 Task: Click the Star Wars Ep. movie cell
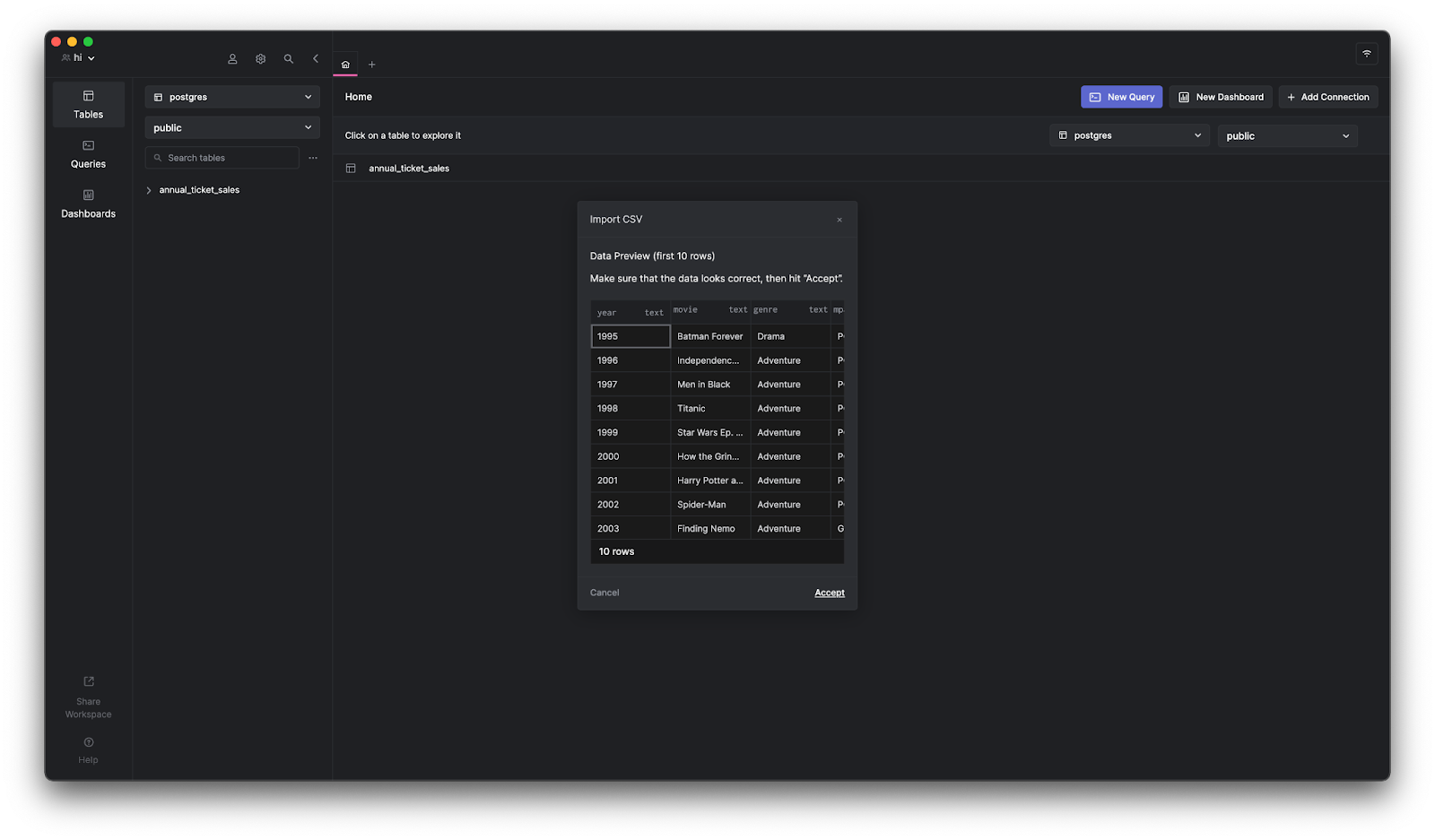pyautogui.click(x=710, y=433)
